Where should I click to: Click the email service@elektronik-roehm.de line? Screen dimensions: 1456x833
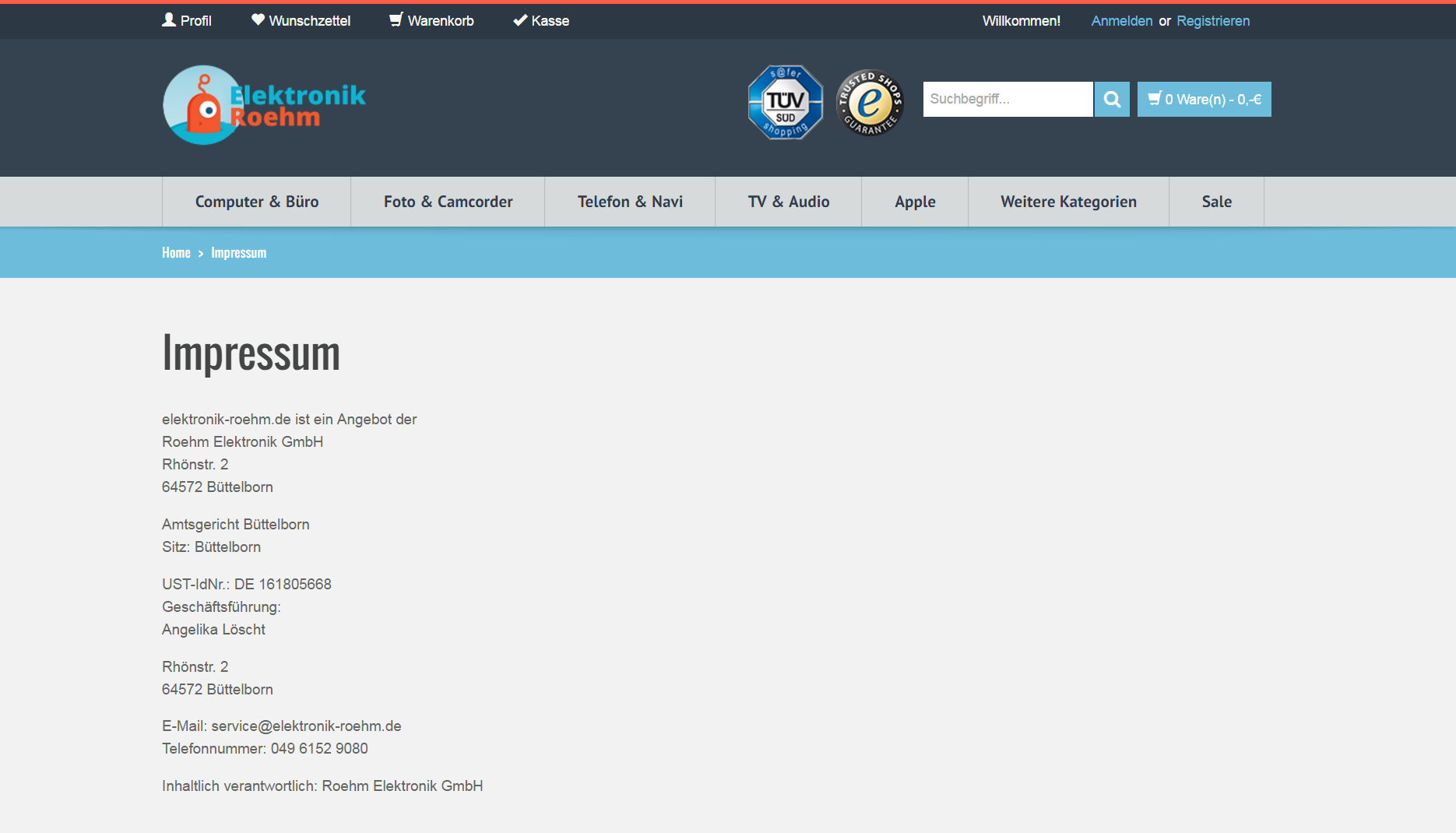(x=282, y=726)
